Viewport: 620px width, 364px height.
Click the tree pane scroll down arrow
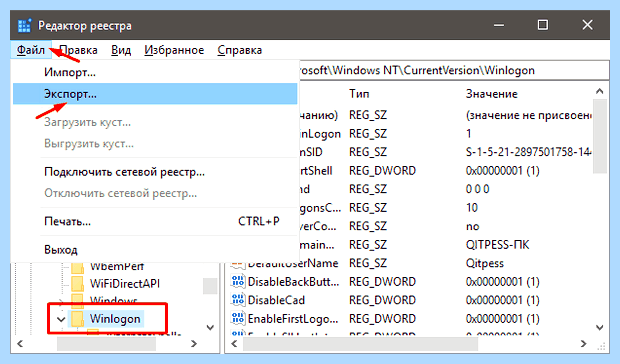210,327
